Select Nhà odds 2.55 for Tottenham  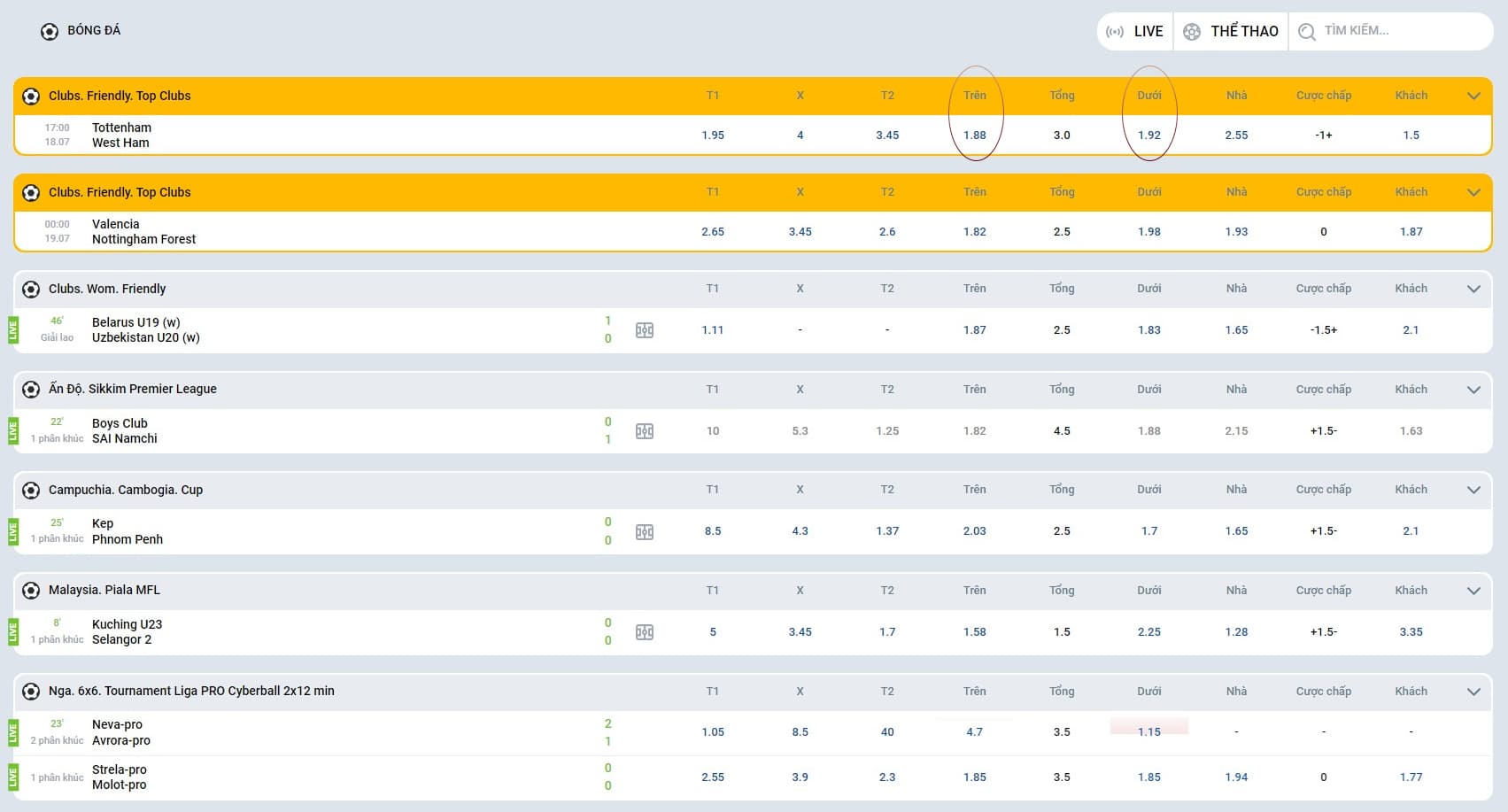(x=1237, y=135)
